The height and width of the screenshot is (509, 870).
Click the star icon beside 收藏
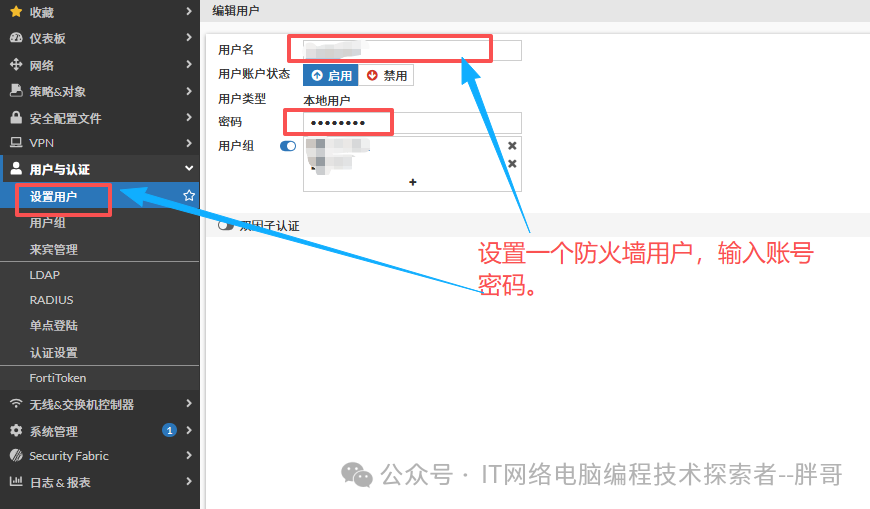[16, 11]
